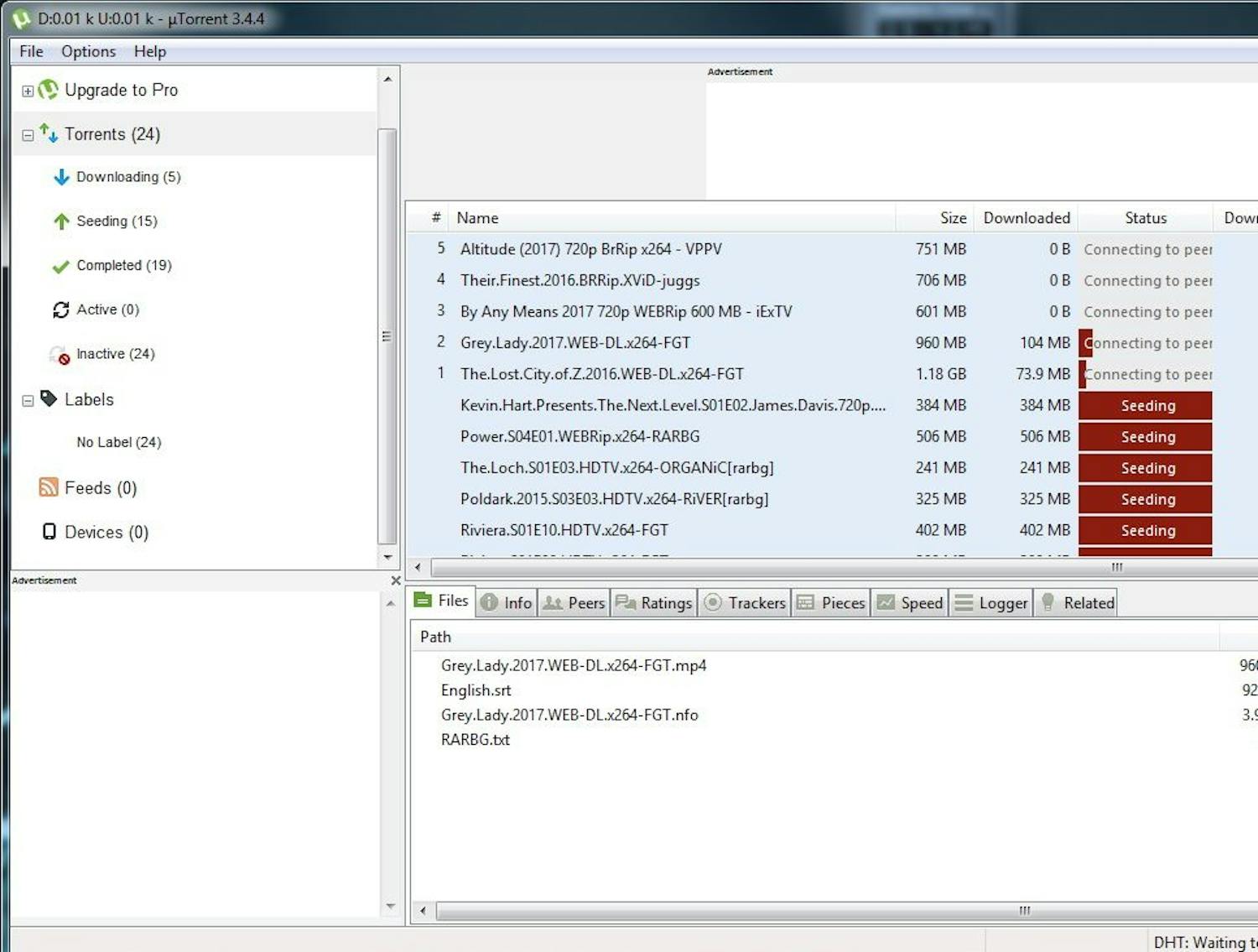Click the Seeding progress bar for Poldark
The width and height of the screenshot is (1258, 952).
(x=1146, y=499)
